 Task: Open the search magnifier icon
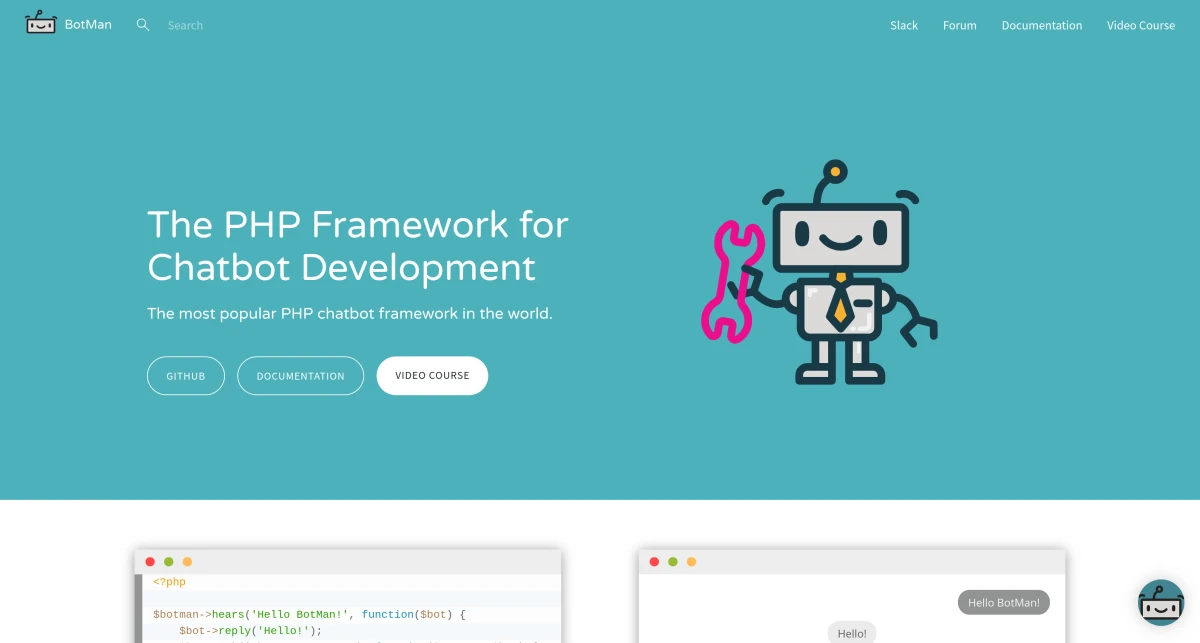click(x=142, y=24)
